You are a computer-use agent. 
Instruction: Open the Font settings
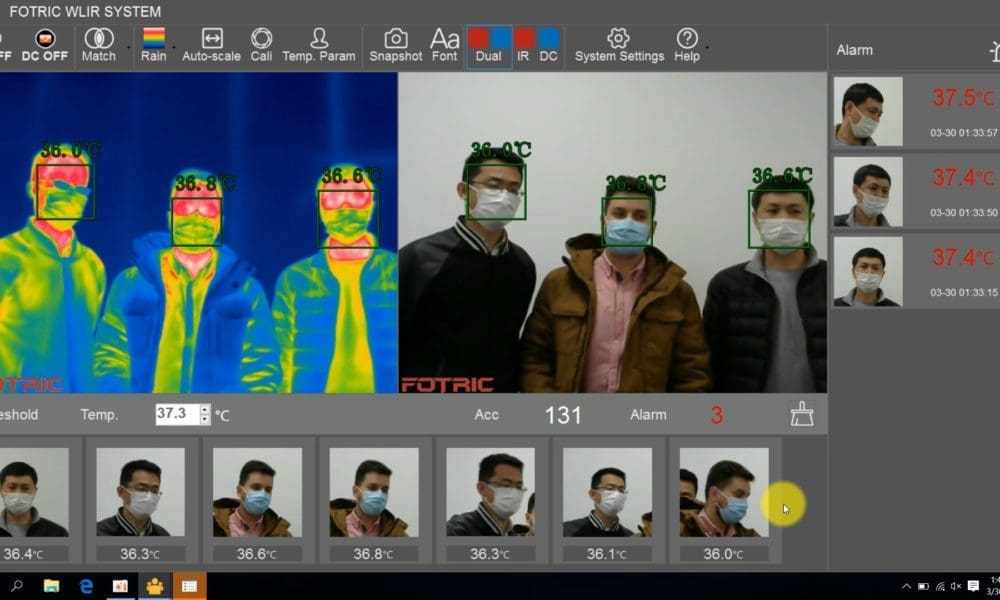pos(445,44)
